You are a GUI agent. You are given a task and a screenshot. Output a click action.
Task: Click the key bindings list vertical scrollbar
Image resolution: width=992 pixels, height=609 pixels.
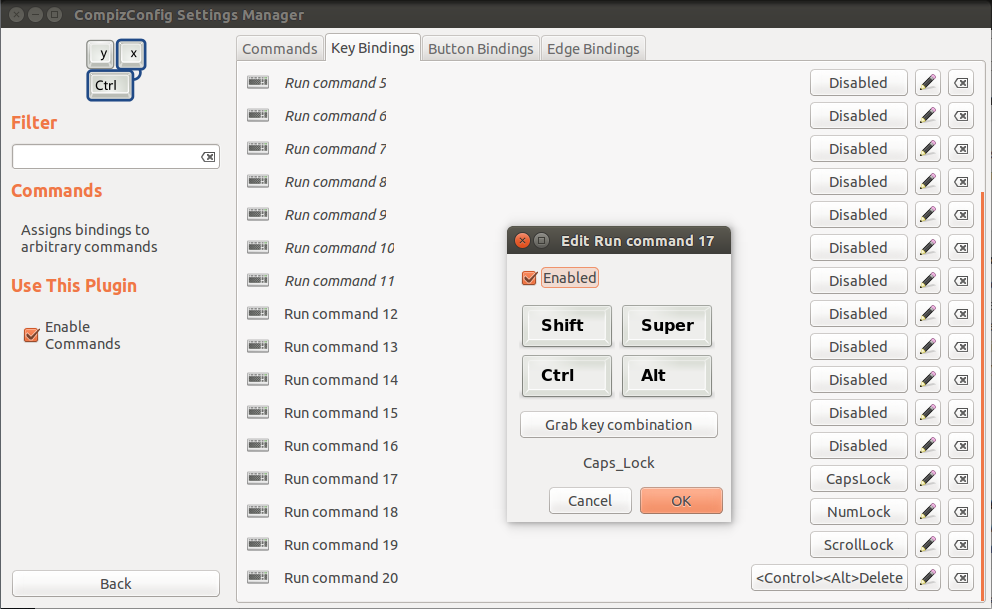tap(983, 396)
